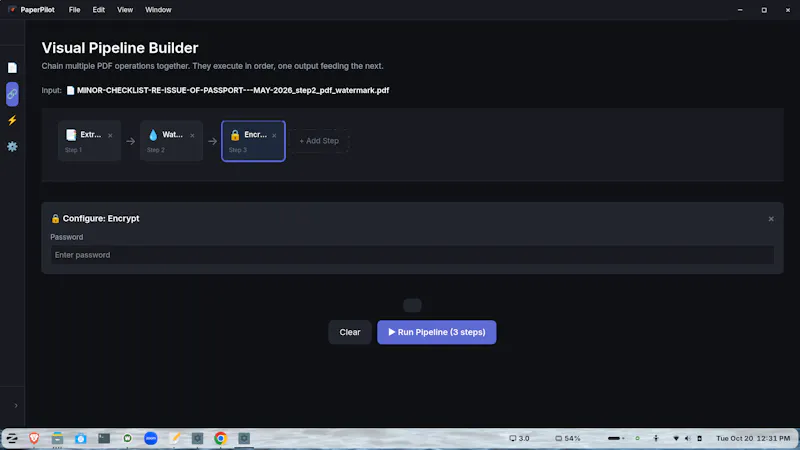
Task: Open the terminal from the taskbar
Action: point(104,438)
